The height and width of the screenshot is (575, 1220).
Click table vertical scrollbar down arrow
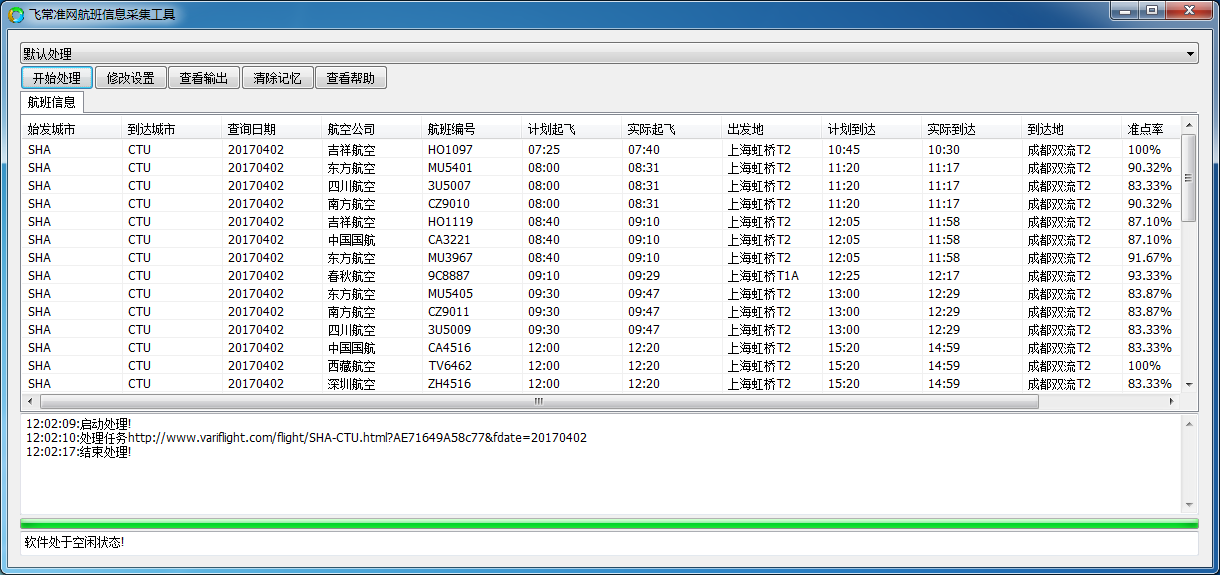[x=1189, y=384]
